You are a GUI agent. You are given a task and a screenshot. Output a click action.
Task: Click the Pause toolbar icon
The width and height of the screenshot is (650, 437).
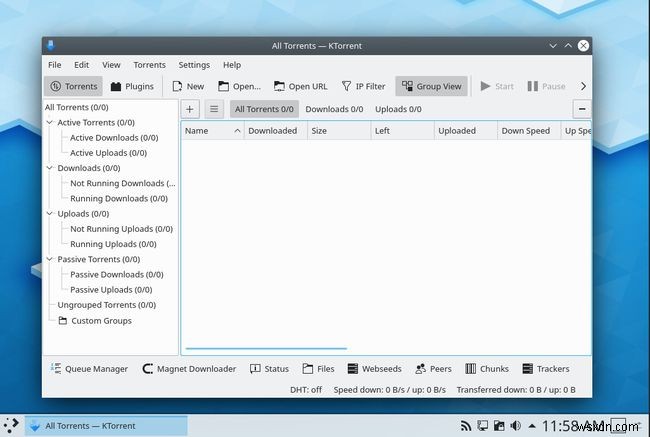click(x=533, y=86)
